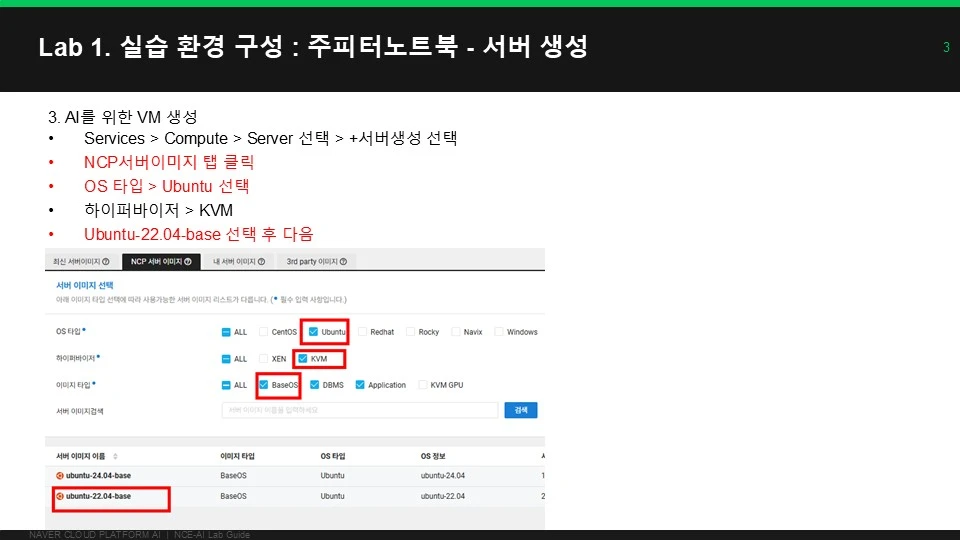Tick the Rocky OS checkbox
Image resolution: width=960 pixels, height=540 pixels.
(x=411, y=332)
